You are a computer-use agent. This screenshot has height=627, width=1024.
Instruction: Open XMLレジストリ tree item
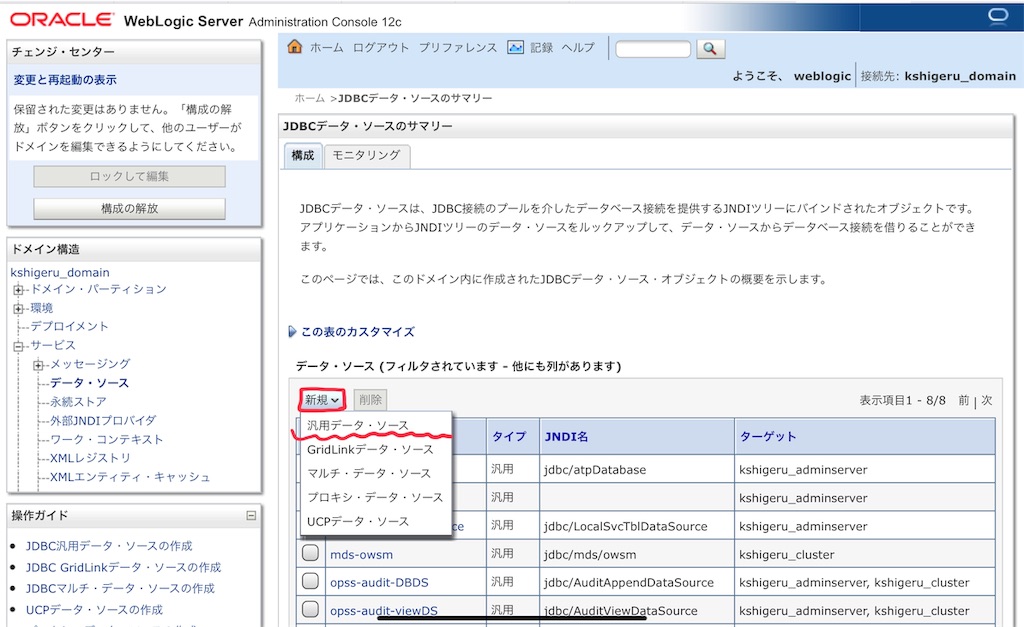tap(90, 458)
